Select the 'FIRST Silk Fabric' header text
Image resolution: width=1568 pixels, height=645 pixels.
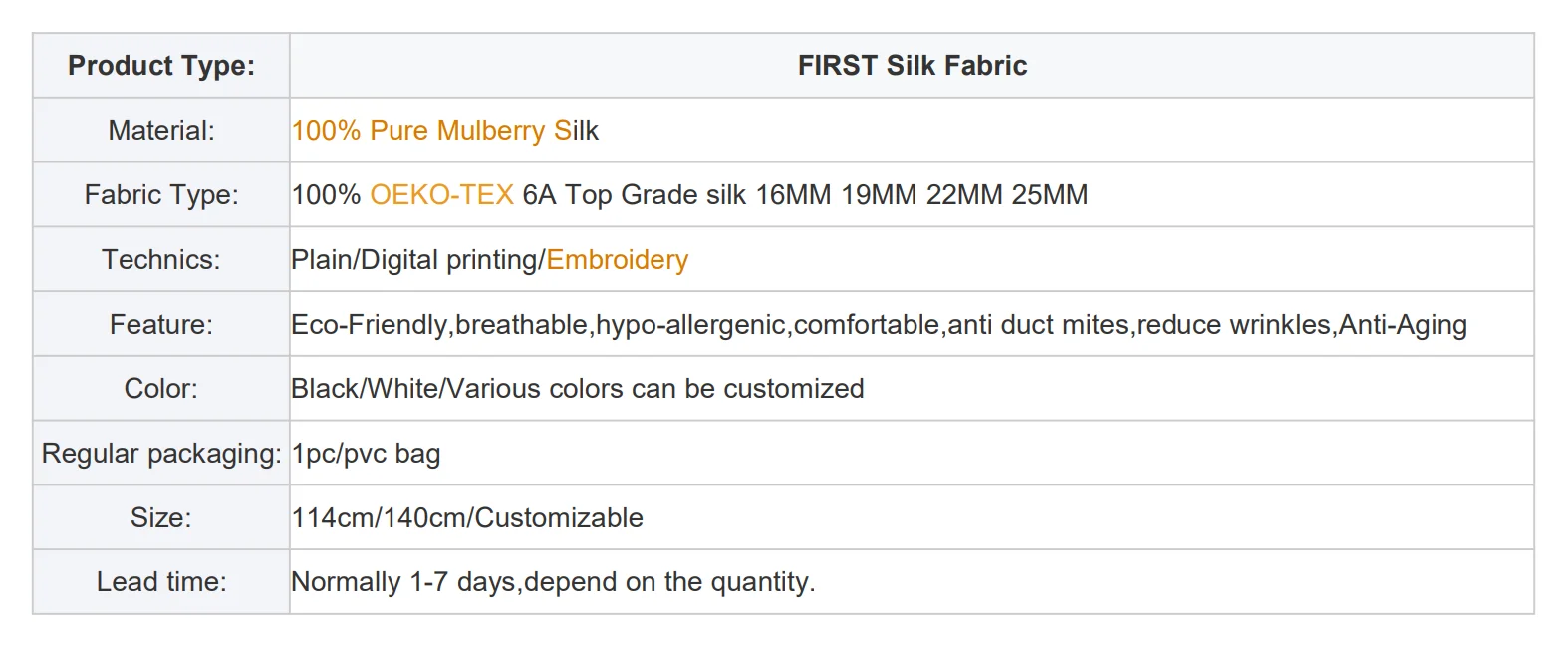point(912,66)
